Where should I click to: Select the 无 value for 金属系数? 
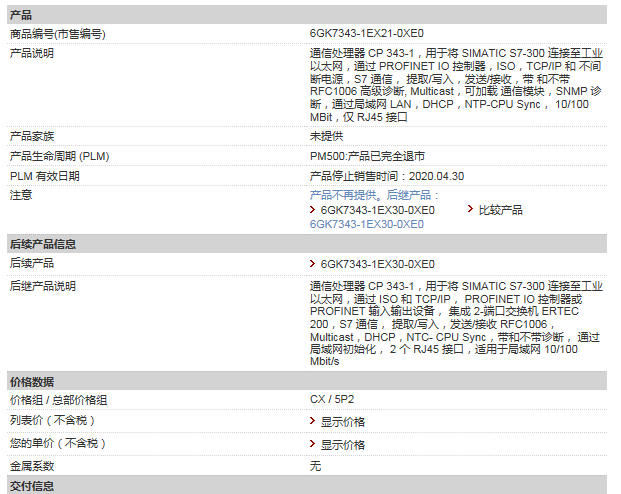tap(315, 466)
